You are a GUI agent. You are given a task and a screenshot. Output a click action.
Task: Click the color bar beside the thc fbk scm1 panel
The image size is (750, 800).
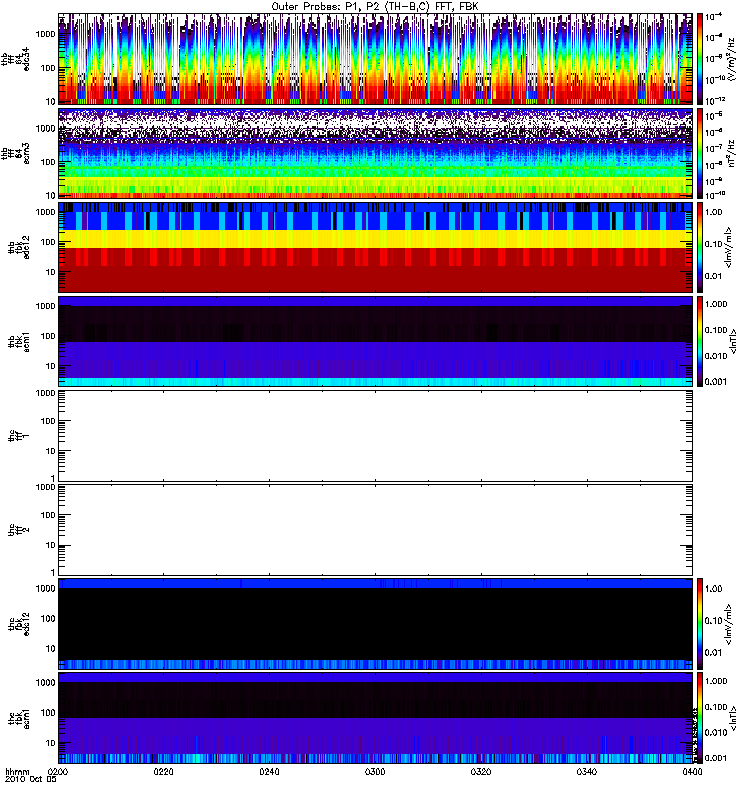tap(700, 718)
